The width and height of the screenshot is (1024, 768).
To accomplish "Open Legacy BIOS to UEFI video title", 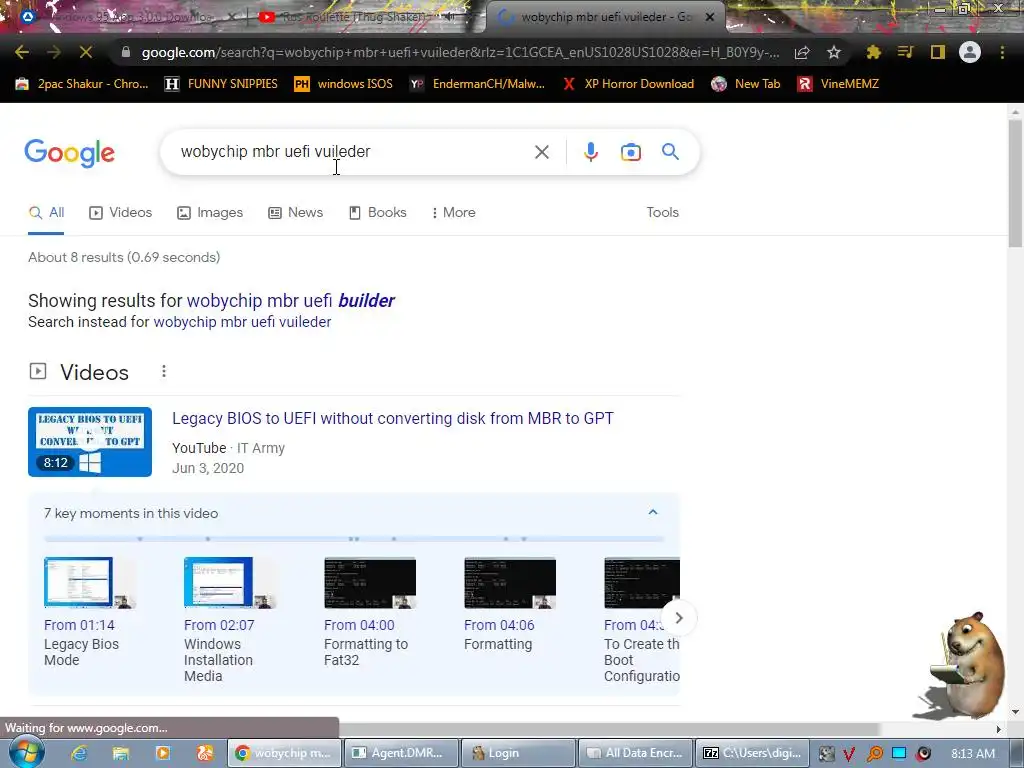I will coord(392,419).
